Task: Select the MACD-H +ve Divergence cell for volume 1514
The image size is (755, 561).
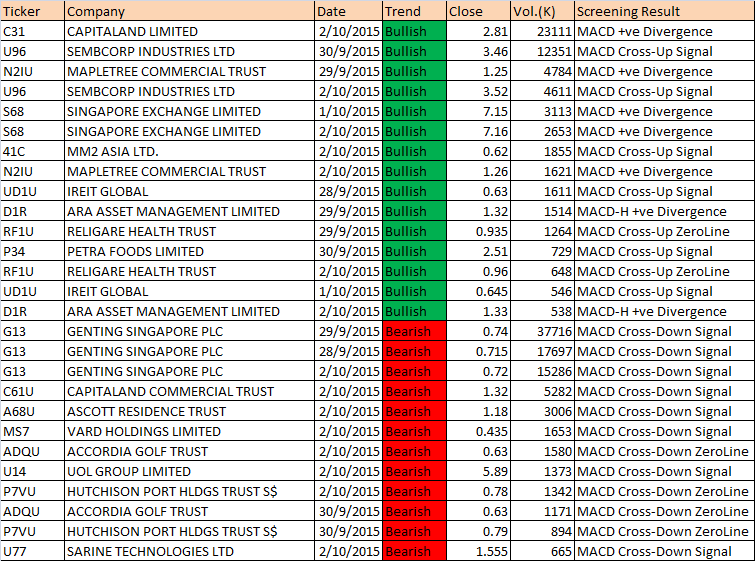Action: pyautogui.click(x=664, y=211)
